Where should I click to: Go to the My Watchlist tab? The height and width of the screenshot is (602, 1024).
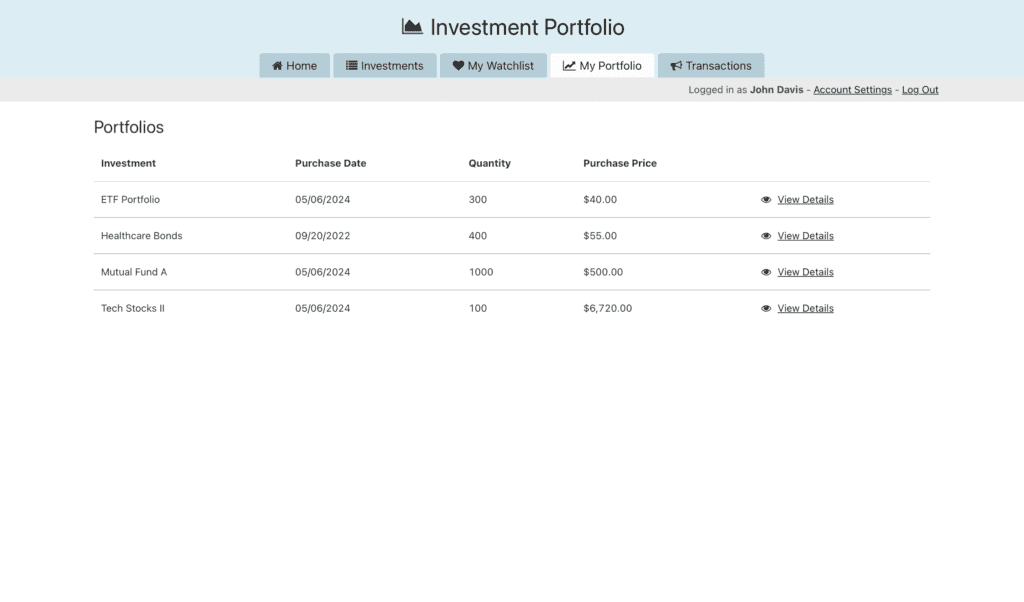(x=493, y=66)
